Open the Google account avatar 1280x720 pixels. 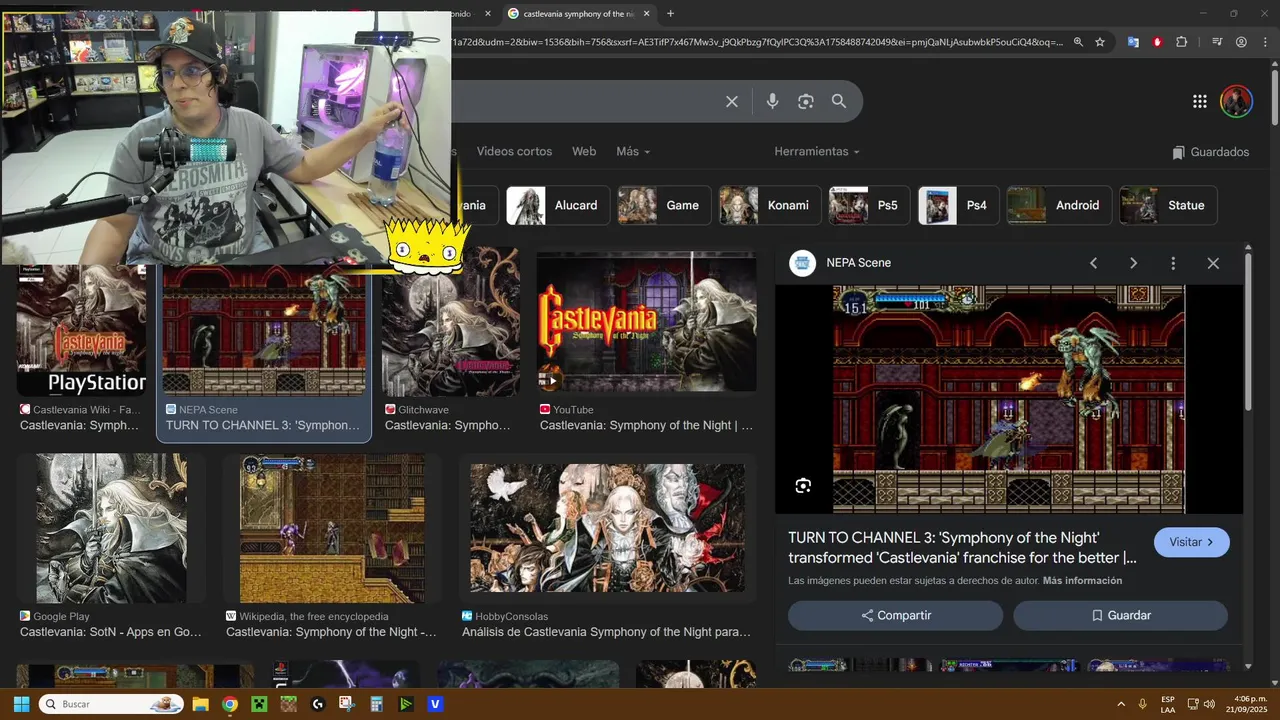[1236, 101]
